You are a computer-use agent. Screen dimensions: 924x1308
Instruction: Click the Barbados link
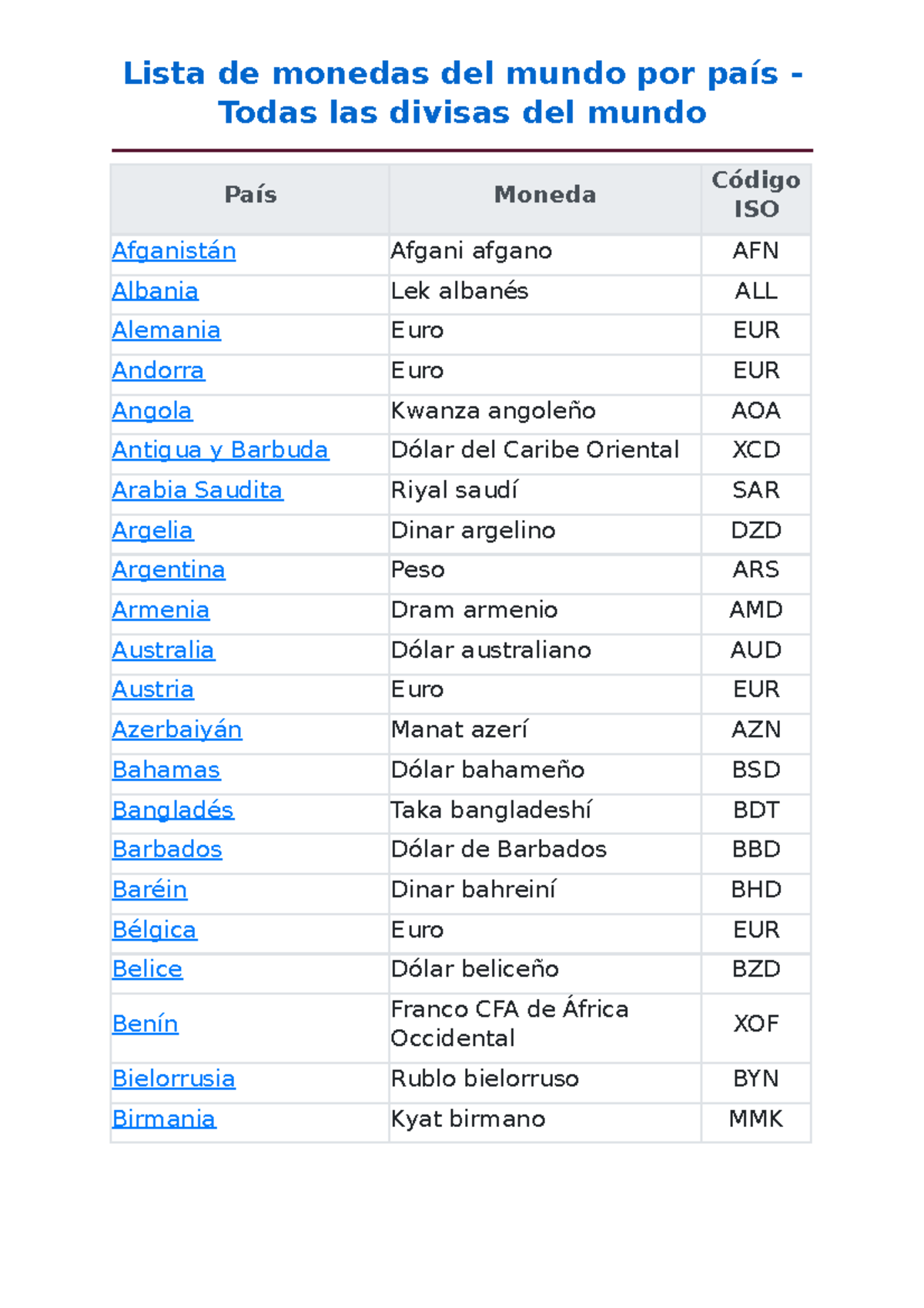pyautogui.click(x=167, y=849)
